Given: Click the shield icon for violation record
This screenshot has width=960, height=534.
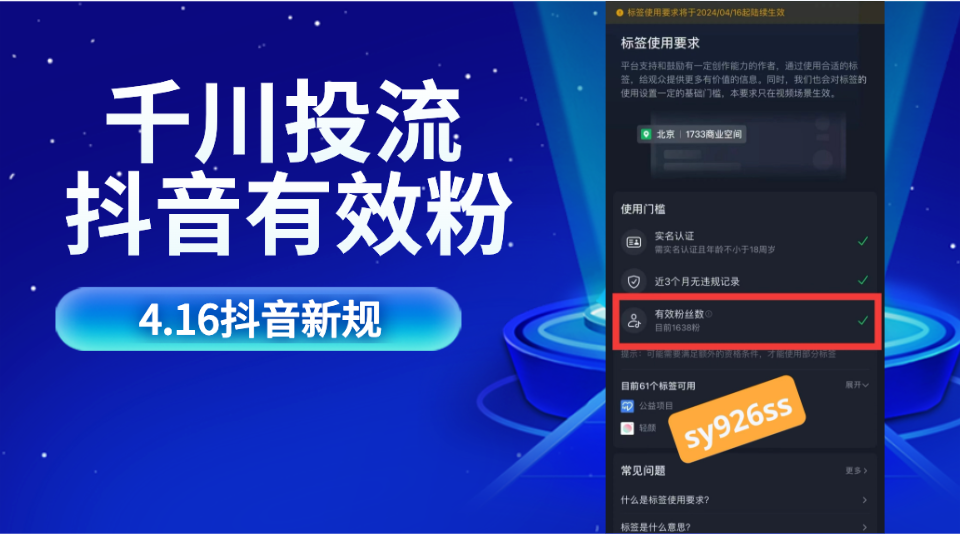Looking at the screenshot, I should click(634, 282).
